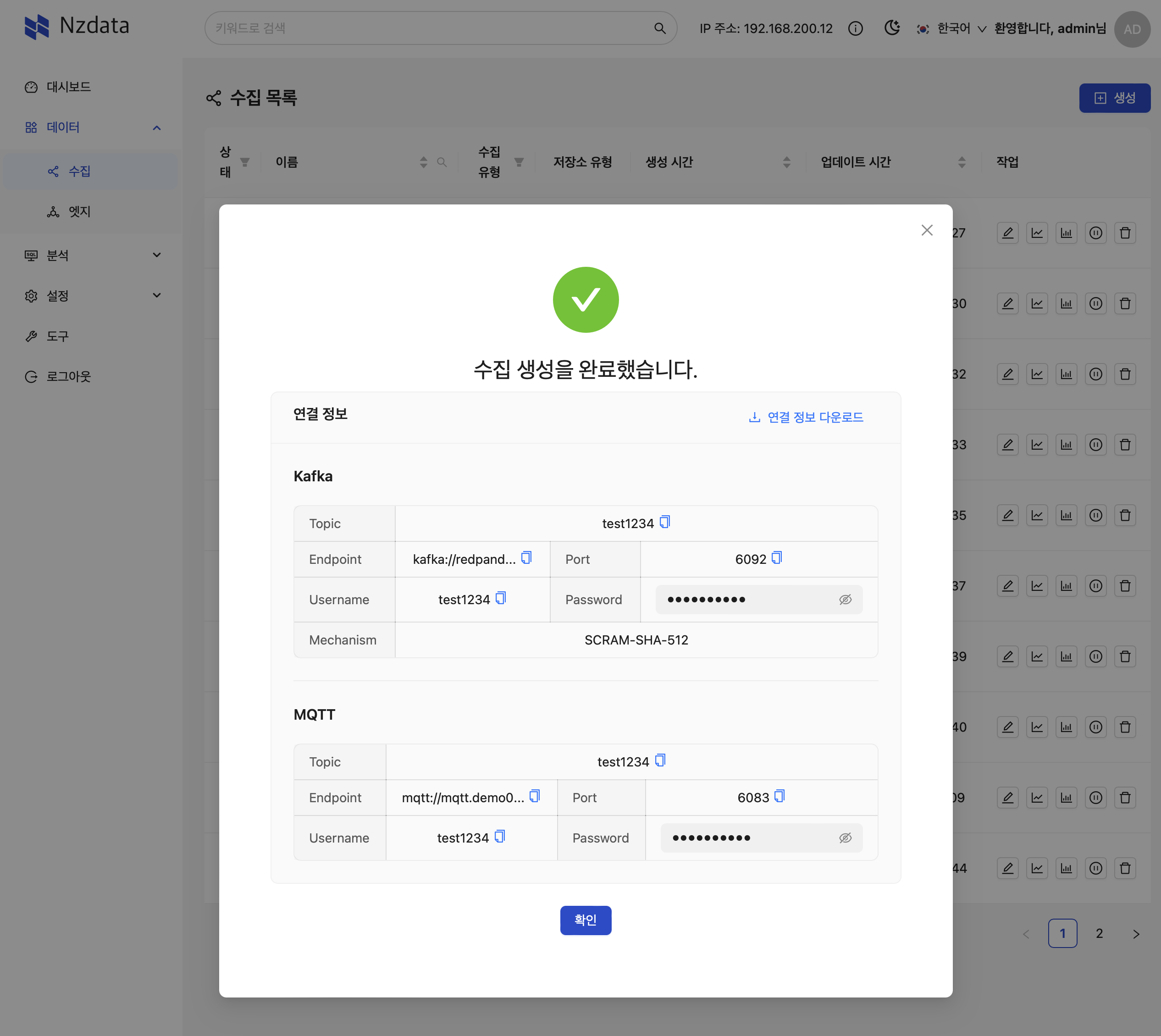Image resolution: width=1161 pixels, height=1036 pixels.
Task: Open the 수집 유형 column filter
Action: click(519, 162)
